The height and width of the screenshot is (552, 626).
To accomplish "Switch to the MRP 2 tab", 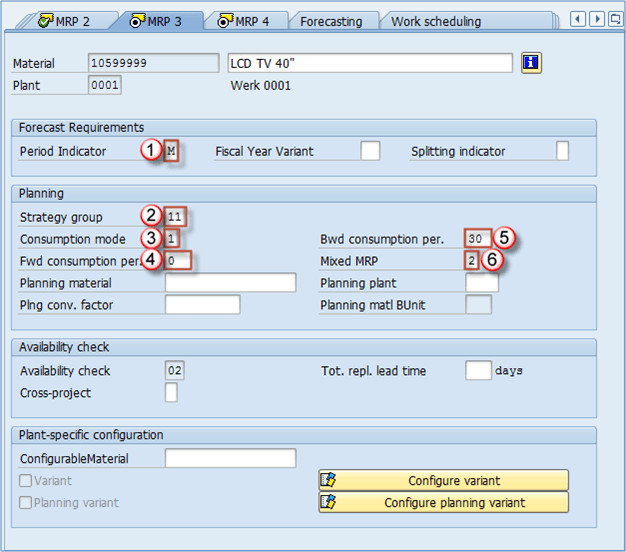I will [66, 21].
